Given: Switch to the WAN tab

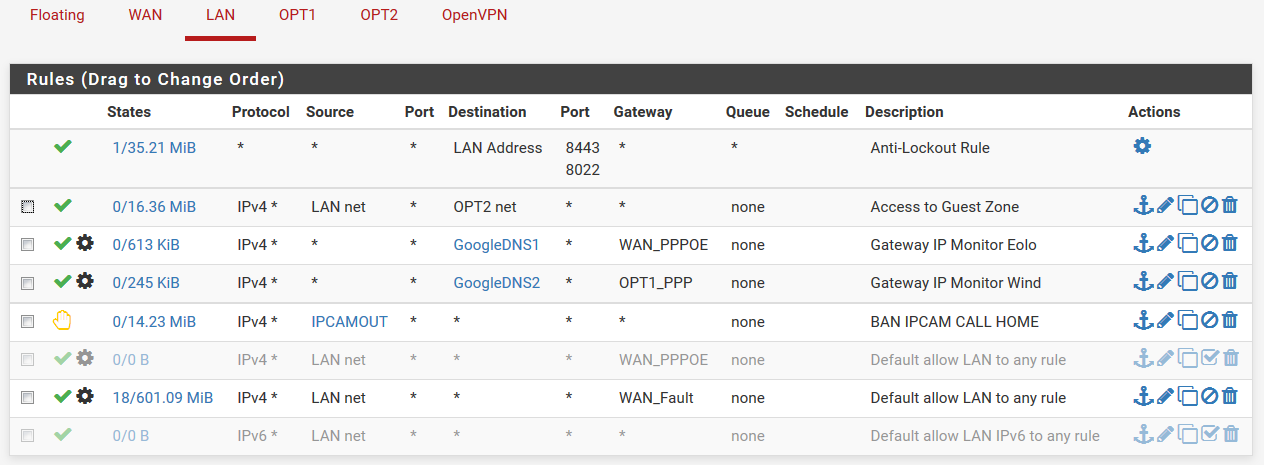Looking at the screenshot, I should (x=145, y=16).
